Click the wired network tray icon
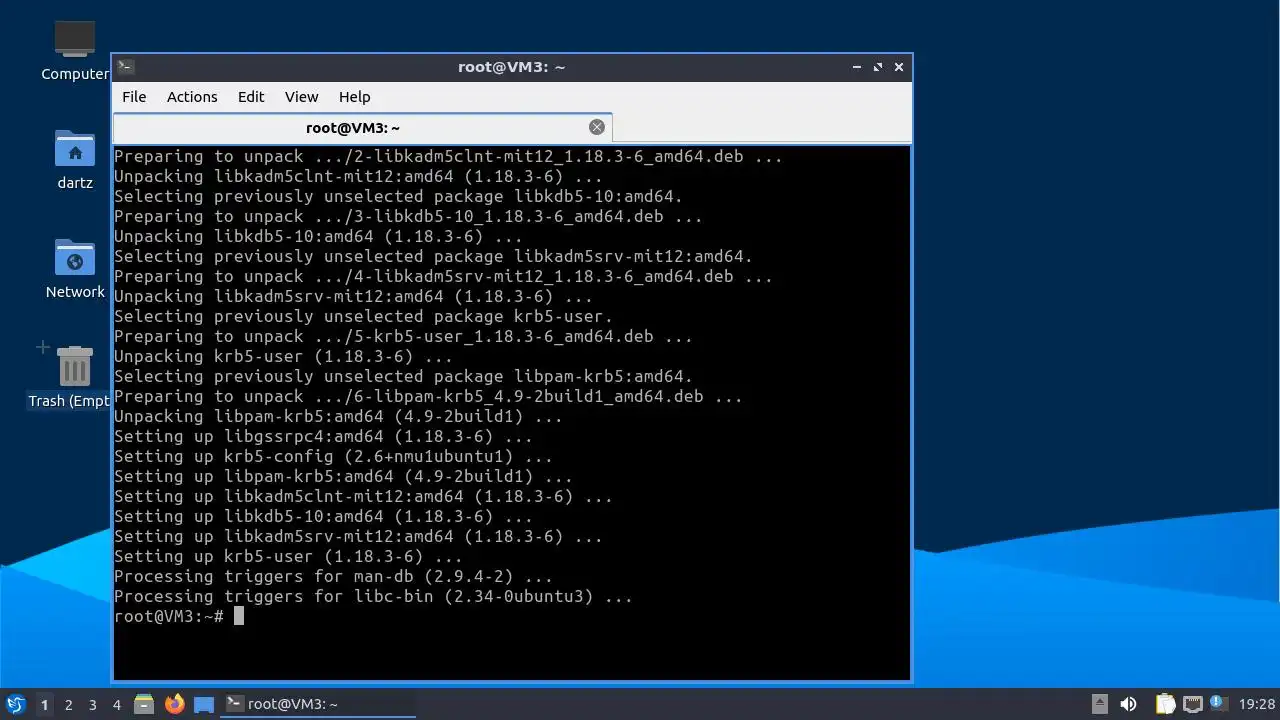Screen dimensions: 1280x720 tap(1192, 705)
